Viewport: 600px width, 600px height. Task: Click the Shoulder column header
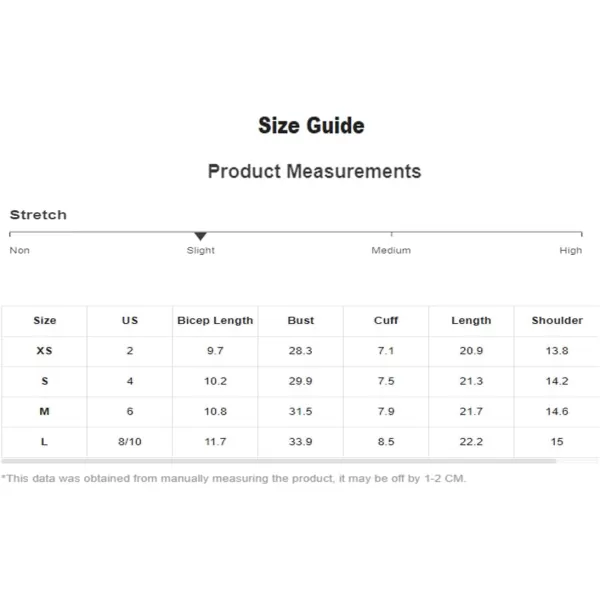[557, 320]
